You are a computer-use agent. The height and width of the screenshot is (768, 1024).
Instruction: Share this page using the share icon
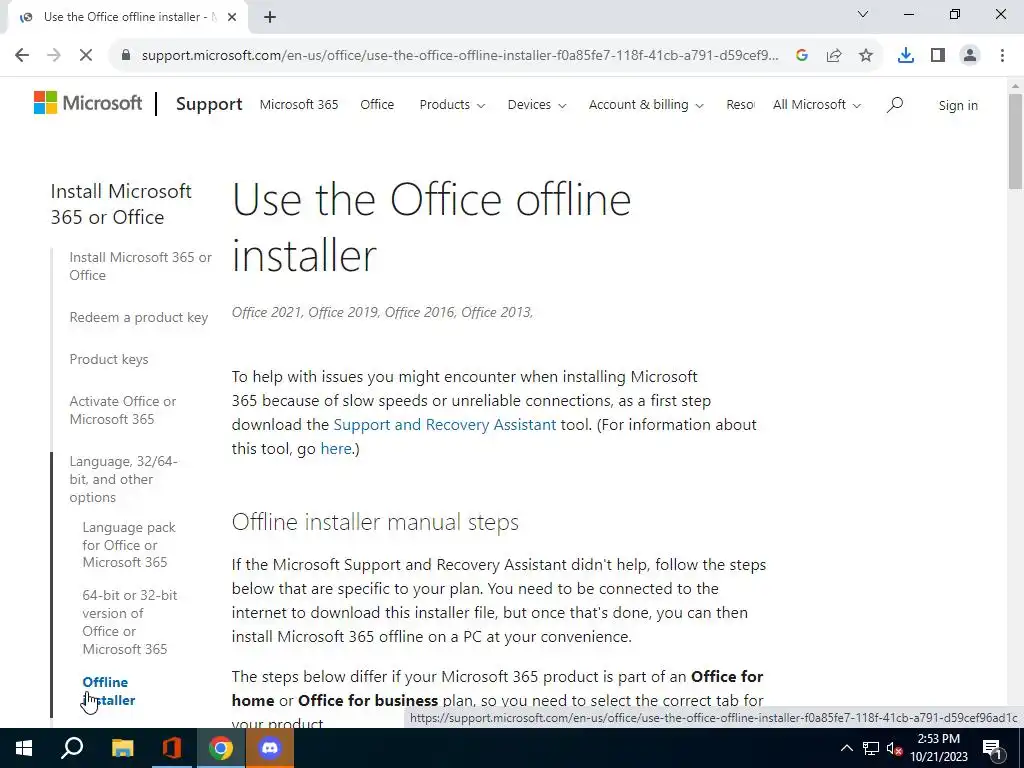coord(834,56)
